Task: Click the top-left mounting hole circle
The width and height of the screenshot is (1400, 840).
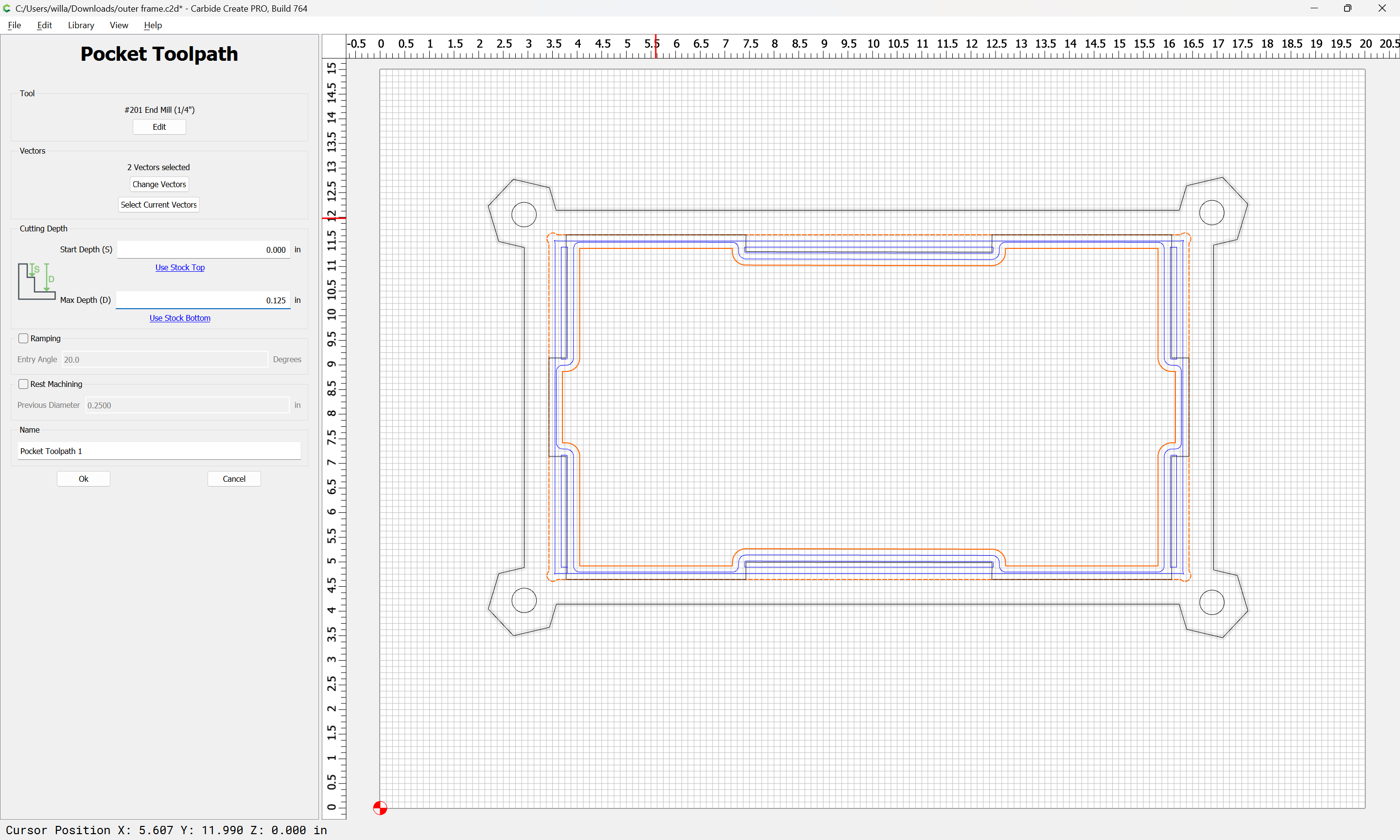Action: coord(524,214)
